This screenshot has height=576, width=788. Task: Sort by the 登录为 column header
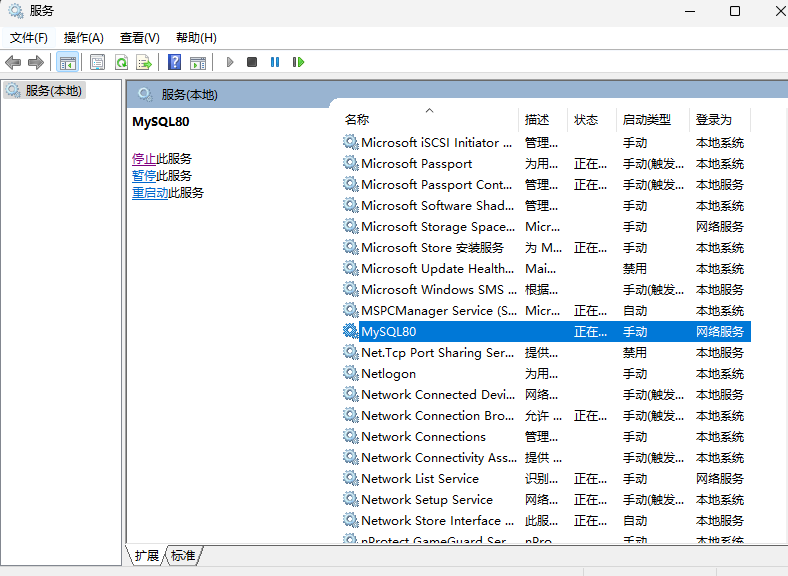pos(720,120)
